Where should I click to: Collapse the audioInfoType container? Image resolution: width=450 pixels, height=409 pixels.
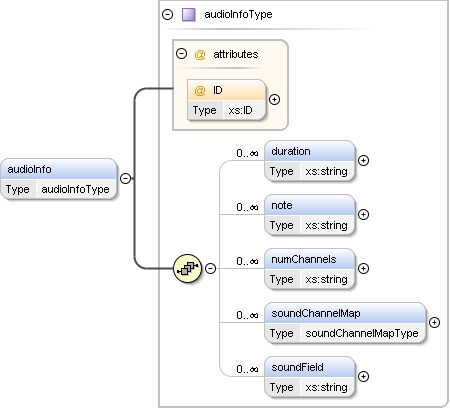click(x=167, y=14)
